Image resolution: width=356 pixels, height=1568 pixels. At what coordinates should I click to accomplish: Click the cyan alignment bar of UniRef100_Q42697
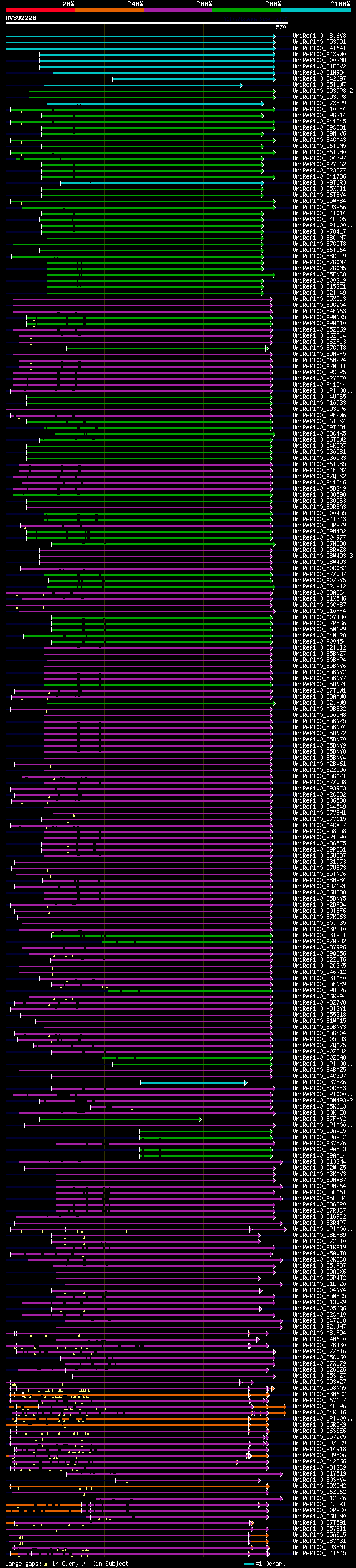pos(194,78)
